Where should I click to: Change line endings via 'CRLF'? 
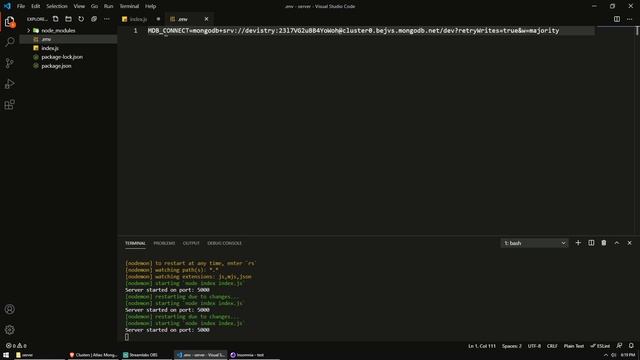[552, 346]
